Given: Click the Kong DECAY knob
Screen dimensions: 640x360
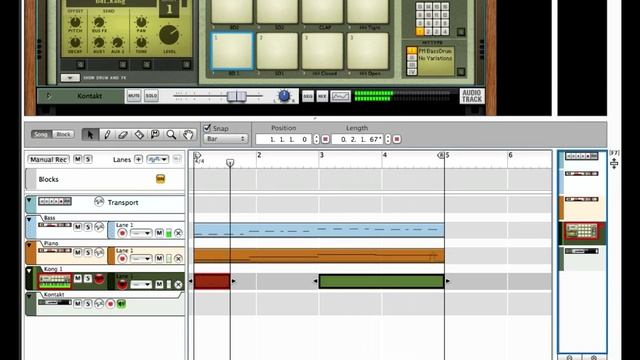Looking at the screenshot, I should [x=75, y=42].
